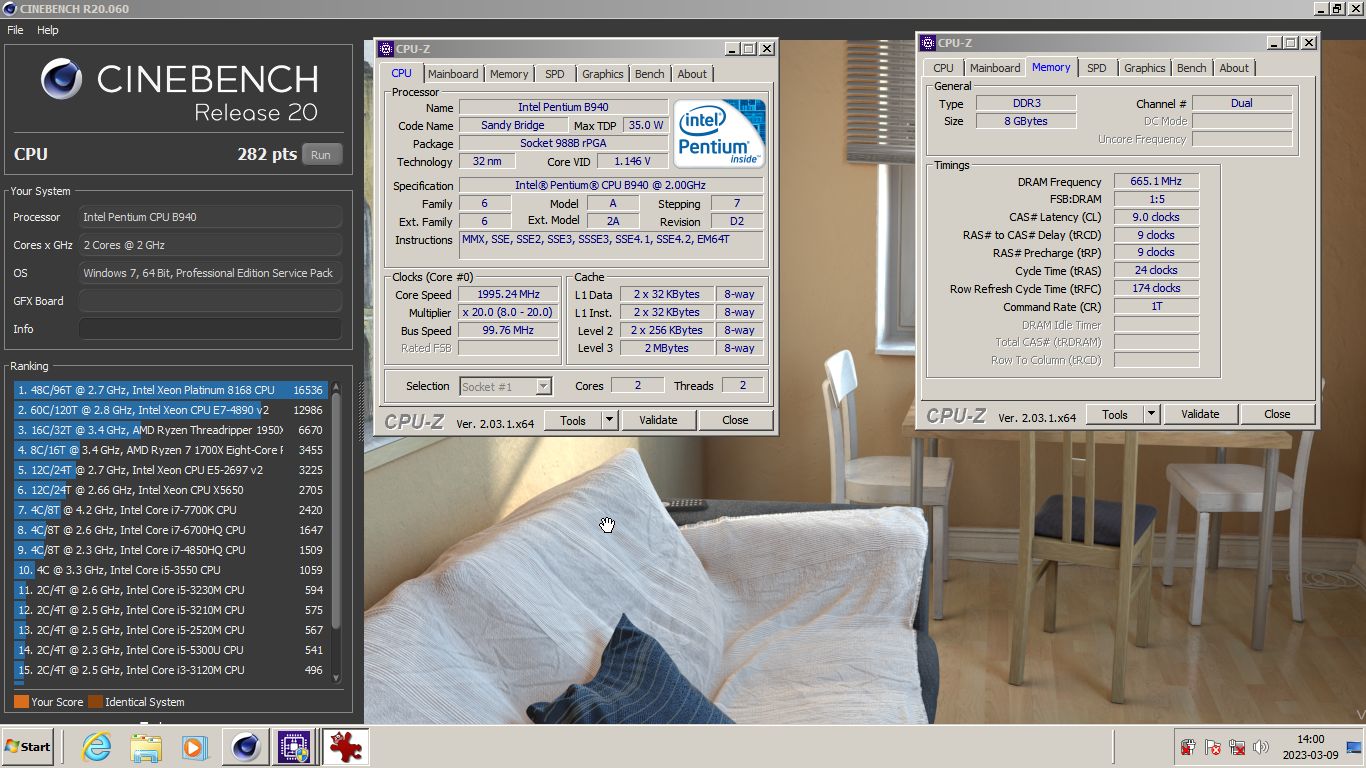Image resolution: width=1366 pixels, height=768 pixels.
Task: Maximize the CPU-Z Memory window
Action: point(1291,43)
